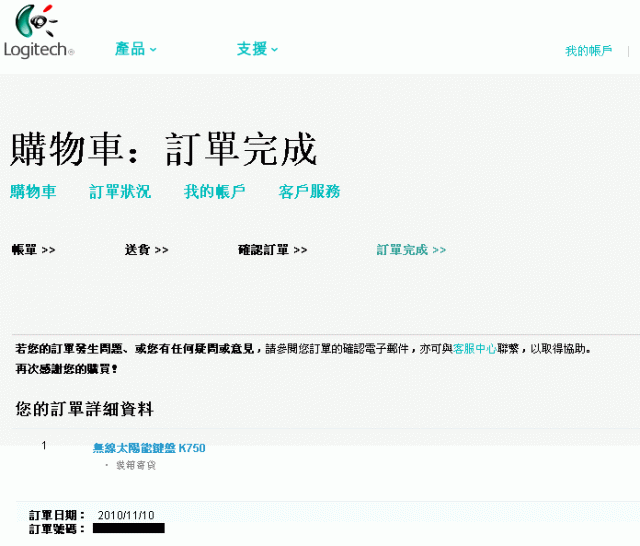Open the 客服中心 support center link

474,348
